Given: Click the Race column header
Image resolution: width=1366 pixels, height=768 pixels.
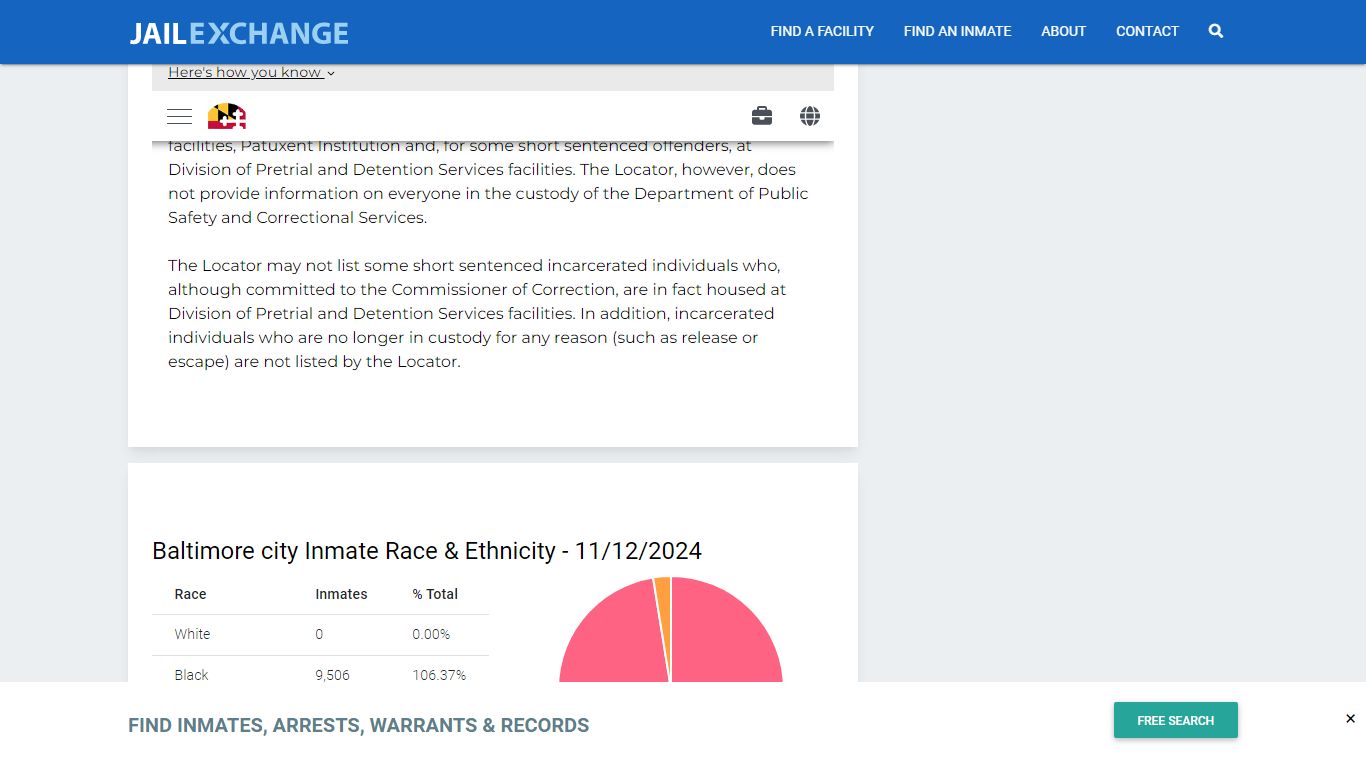Looking at the screenshot, I should [190, 594].
